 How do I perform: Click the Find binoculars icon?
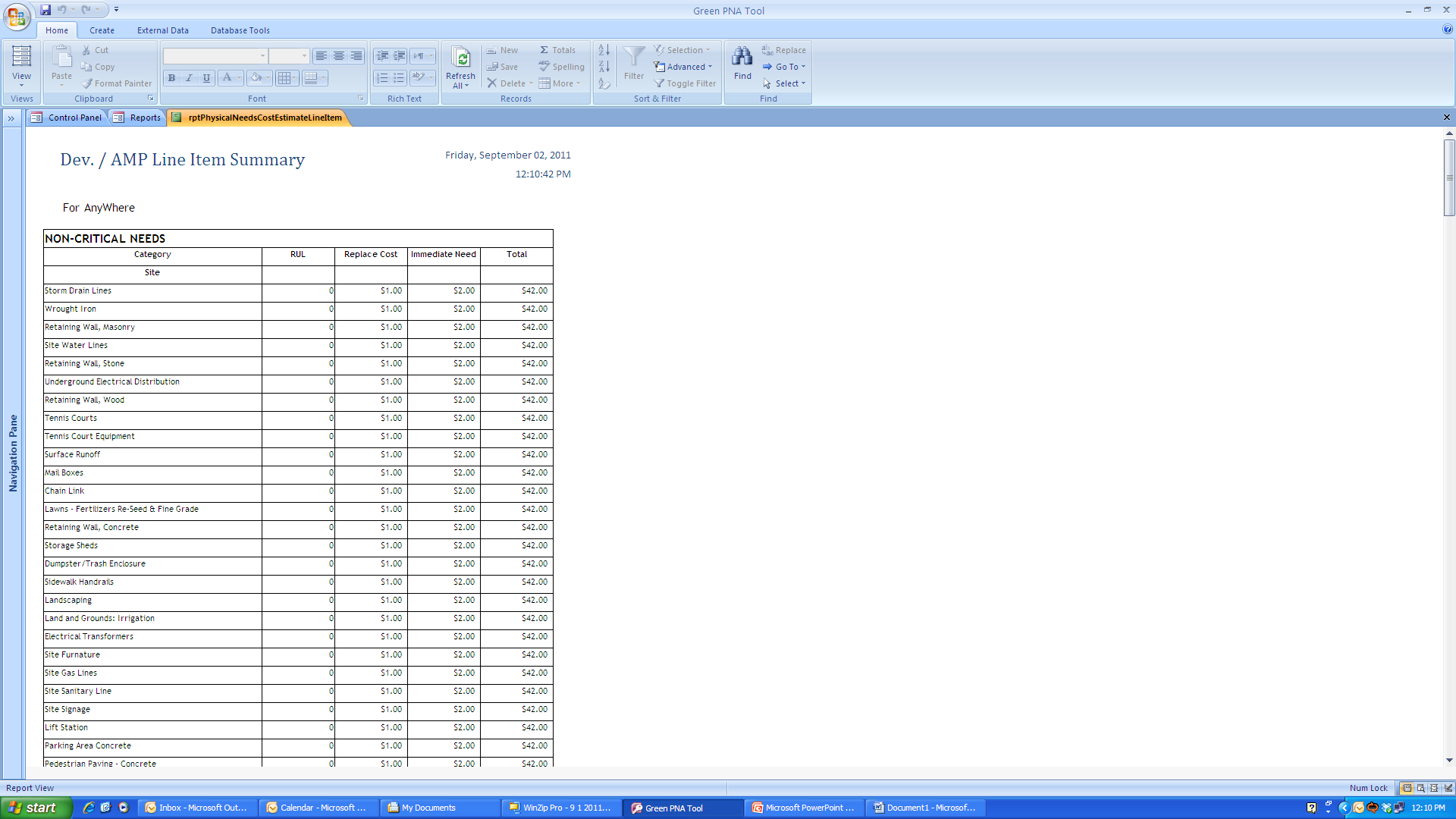click(x=742, y=57)
